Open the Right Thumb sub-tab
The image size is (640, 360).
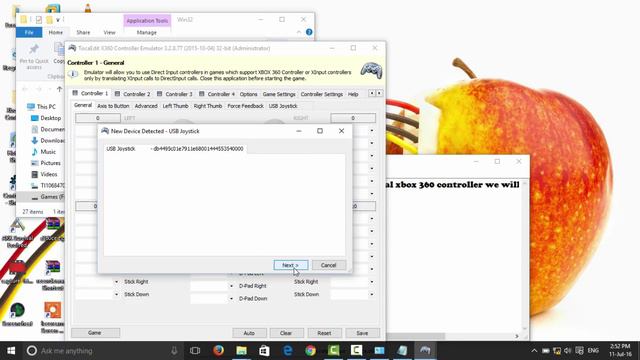point(208,106)
